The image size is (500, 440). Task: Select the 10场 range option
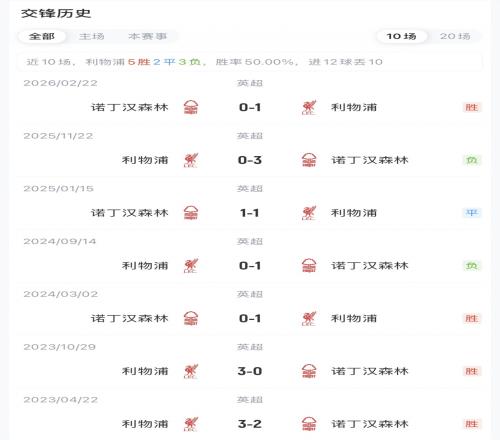401,36
